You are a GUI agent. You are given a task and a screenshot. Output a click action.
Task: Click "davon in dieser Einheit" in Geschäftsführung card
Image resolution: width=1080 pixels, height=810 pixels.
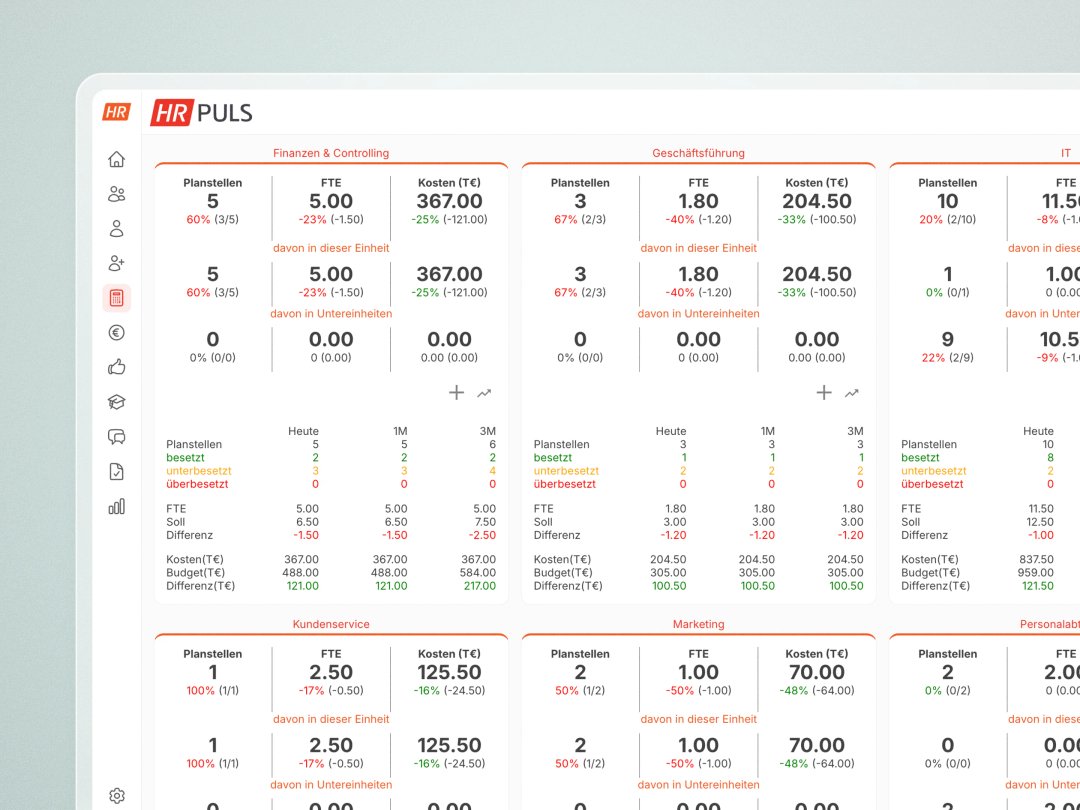coord(698,248)
